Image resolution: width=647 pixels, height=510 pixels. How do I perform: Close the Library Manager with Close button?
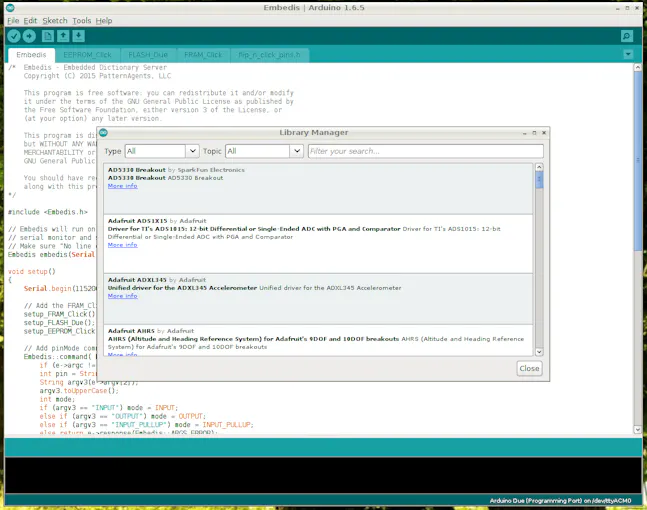point(529,368)
